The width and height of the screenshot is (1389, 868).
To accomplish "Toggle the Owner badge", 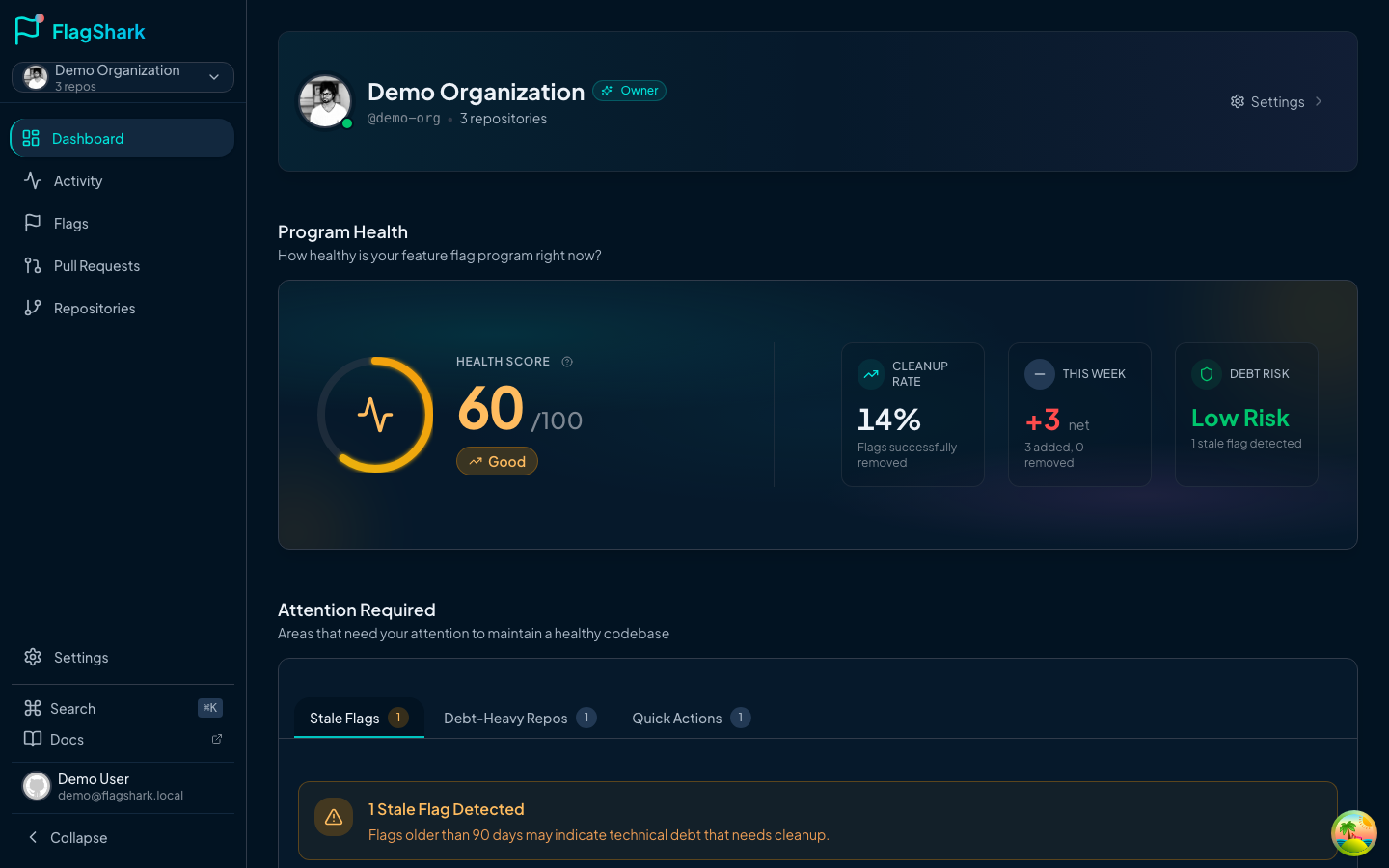I will pyautogui.click(x=629, y=90).
